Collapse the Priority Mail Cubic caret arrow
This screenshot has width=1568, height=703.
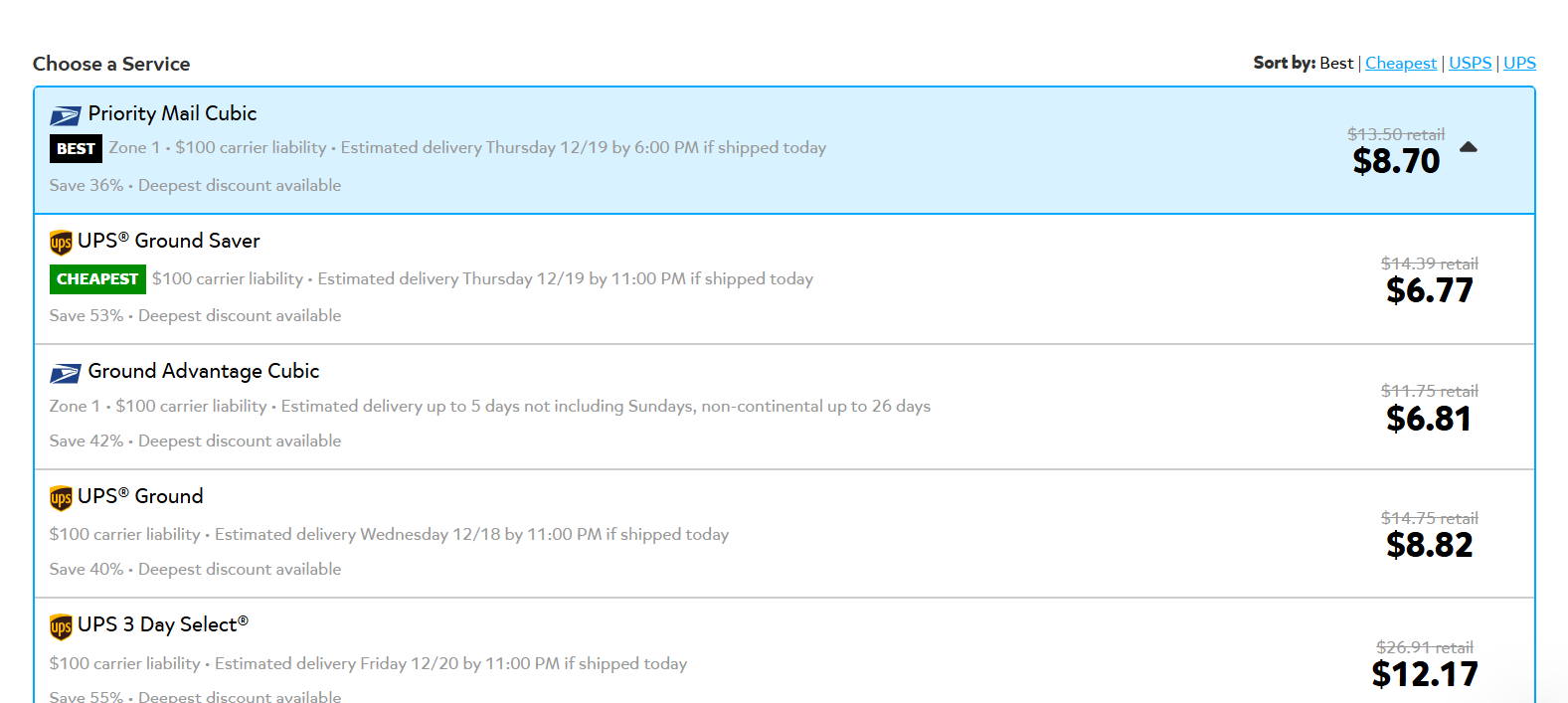click(1469, 147)
